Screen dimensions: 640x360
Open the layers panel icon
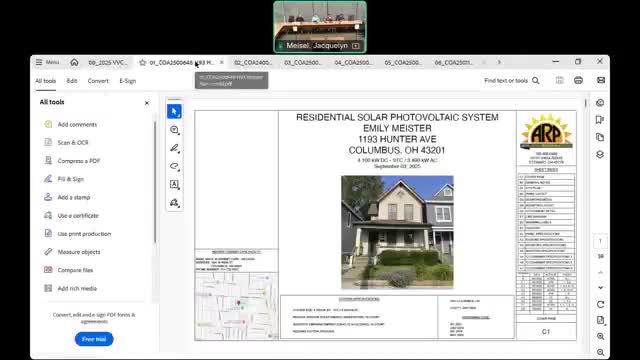600,155
